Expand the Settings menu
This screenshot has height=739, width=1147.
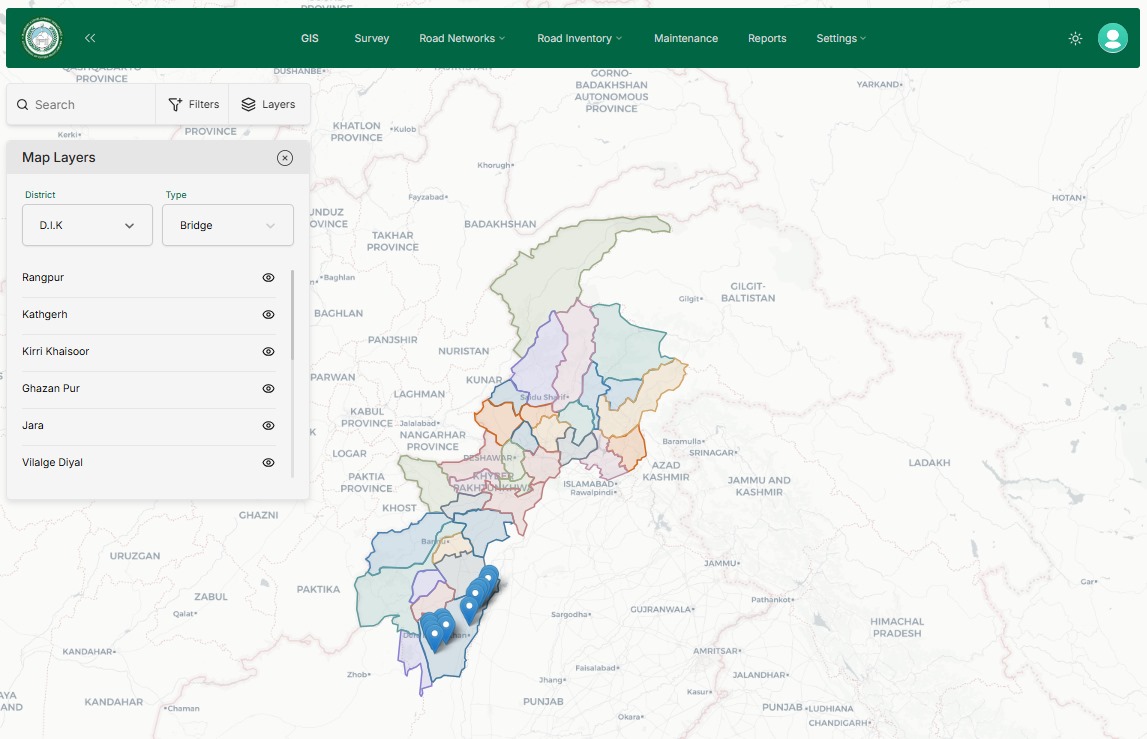pyautogui.click(x=840, y=38)
